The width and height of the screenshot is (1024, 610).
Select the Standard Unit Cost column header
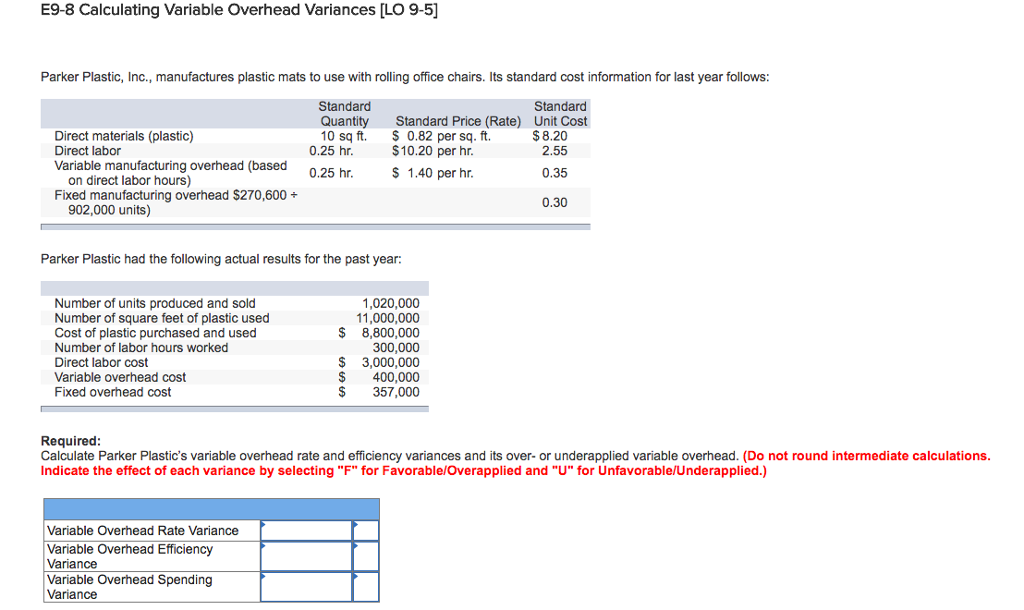560,113
